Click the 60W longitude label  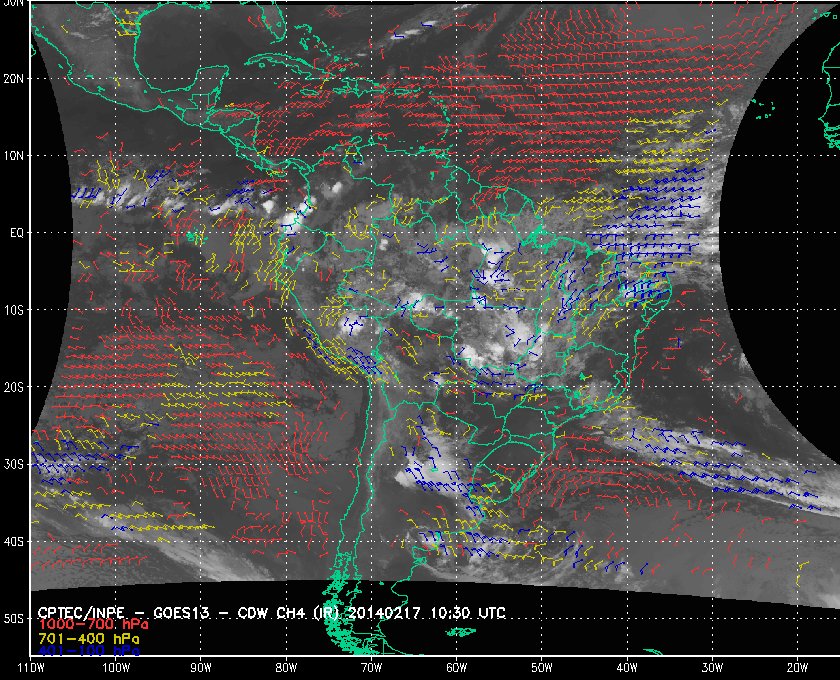coord(456,668)
